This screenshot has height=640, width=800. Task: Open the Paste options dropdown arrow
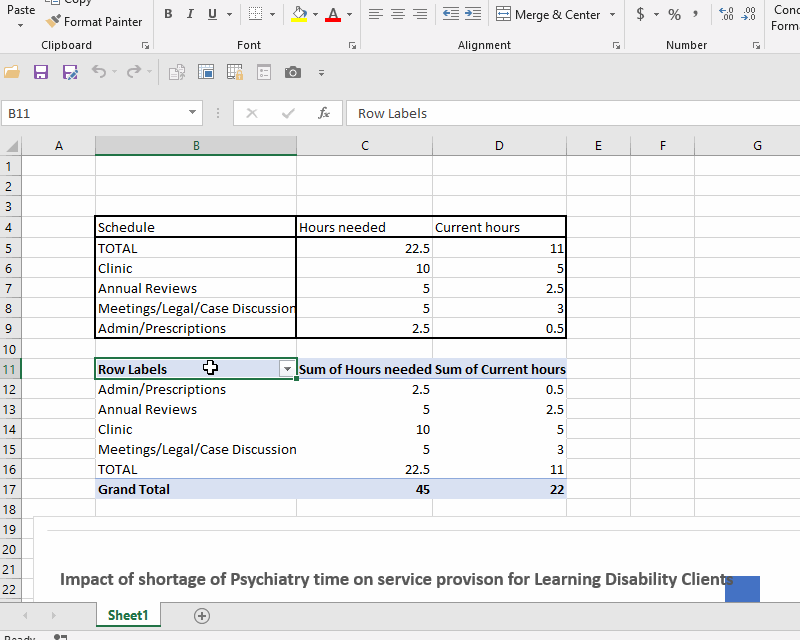click(x=20, y=25)
